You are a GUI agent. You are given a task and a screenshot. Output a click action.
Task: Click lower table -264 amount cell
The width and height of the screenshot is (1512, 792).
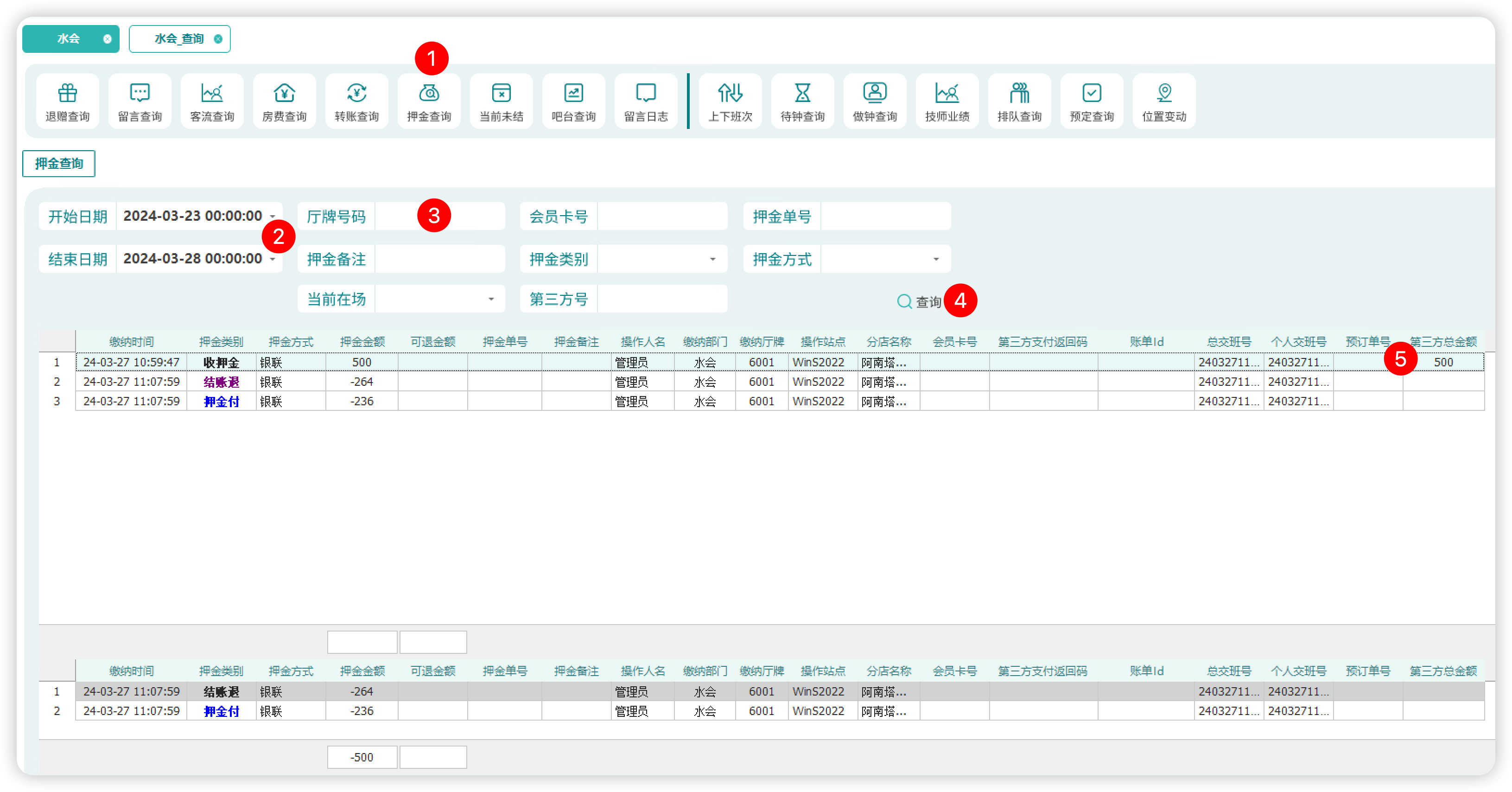click(x=362, y=691)
